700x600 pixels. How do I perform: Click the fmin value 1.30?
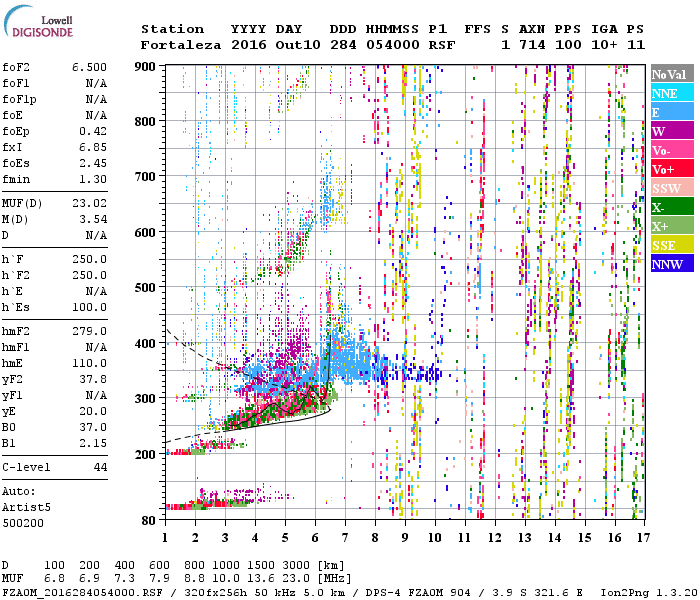point(93,179)
